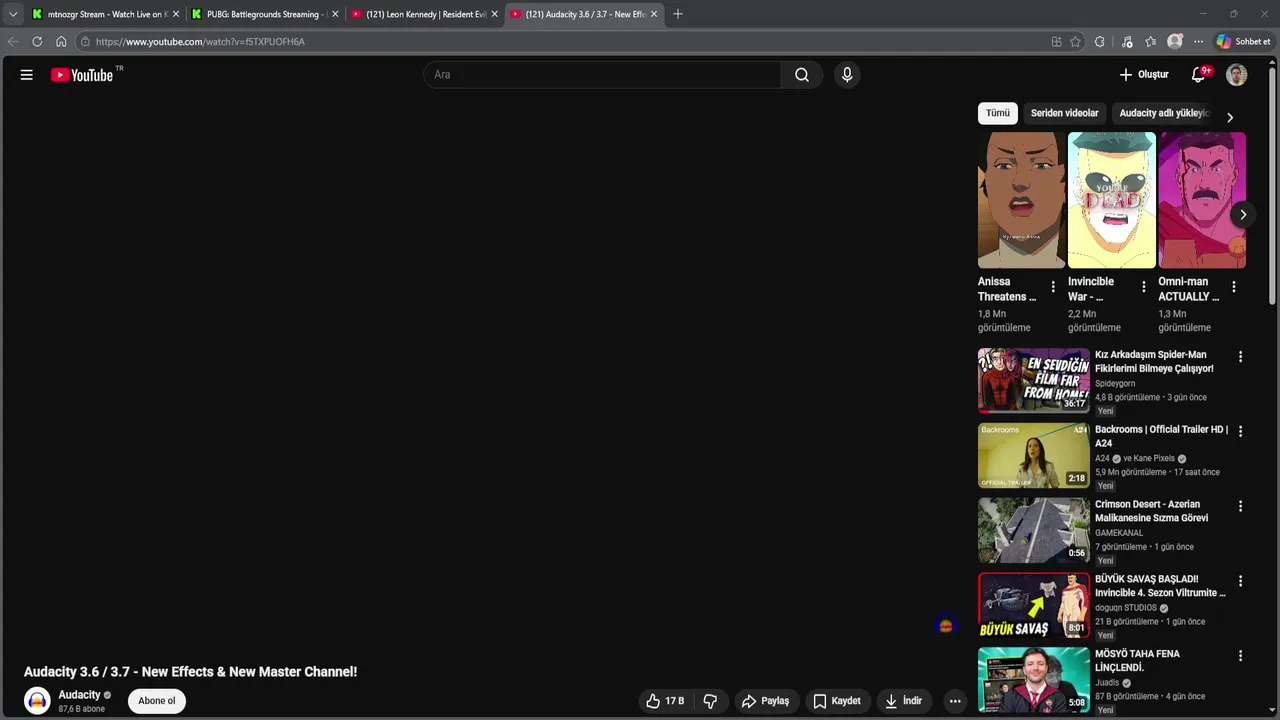1280x720 pixels.
Task: Download the video with İndir
Action: pyautogui.click(x=904, y=701)
